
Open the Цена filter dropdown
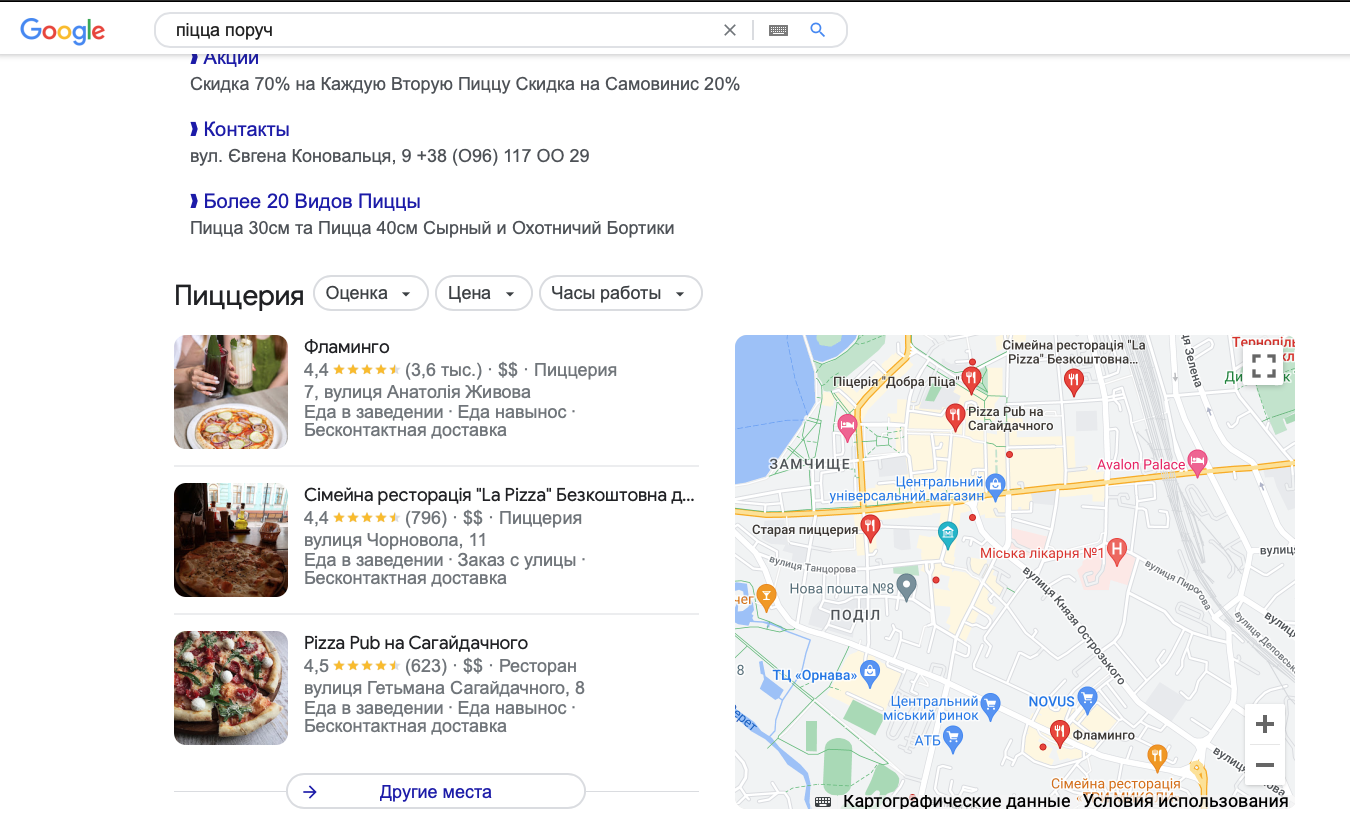click(483, 293)
